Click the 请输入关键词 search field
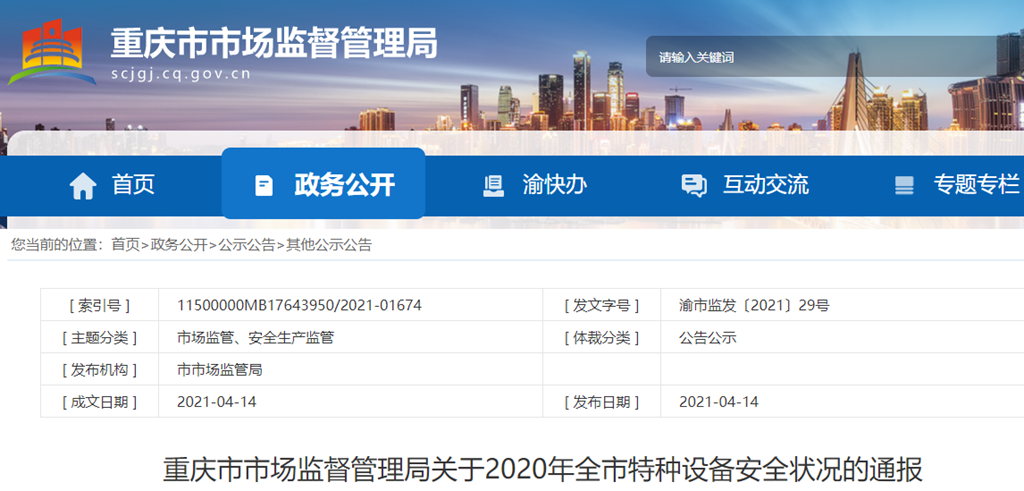Screen dimensions: 1024x491 pos(835,57)
